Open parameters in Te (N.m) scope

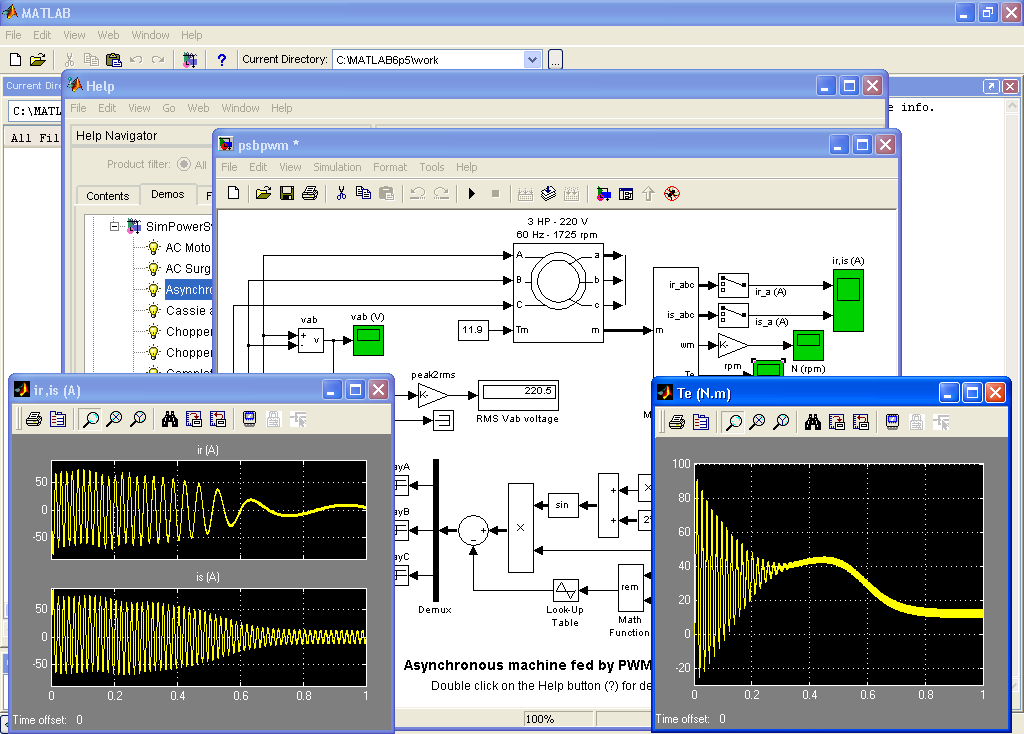(x=701, y=423)
